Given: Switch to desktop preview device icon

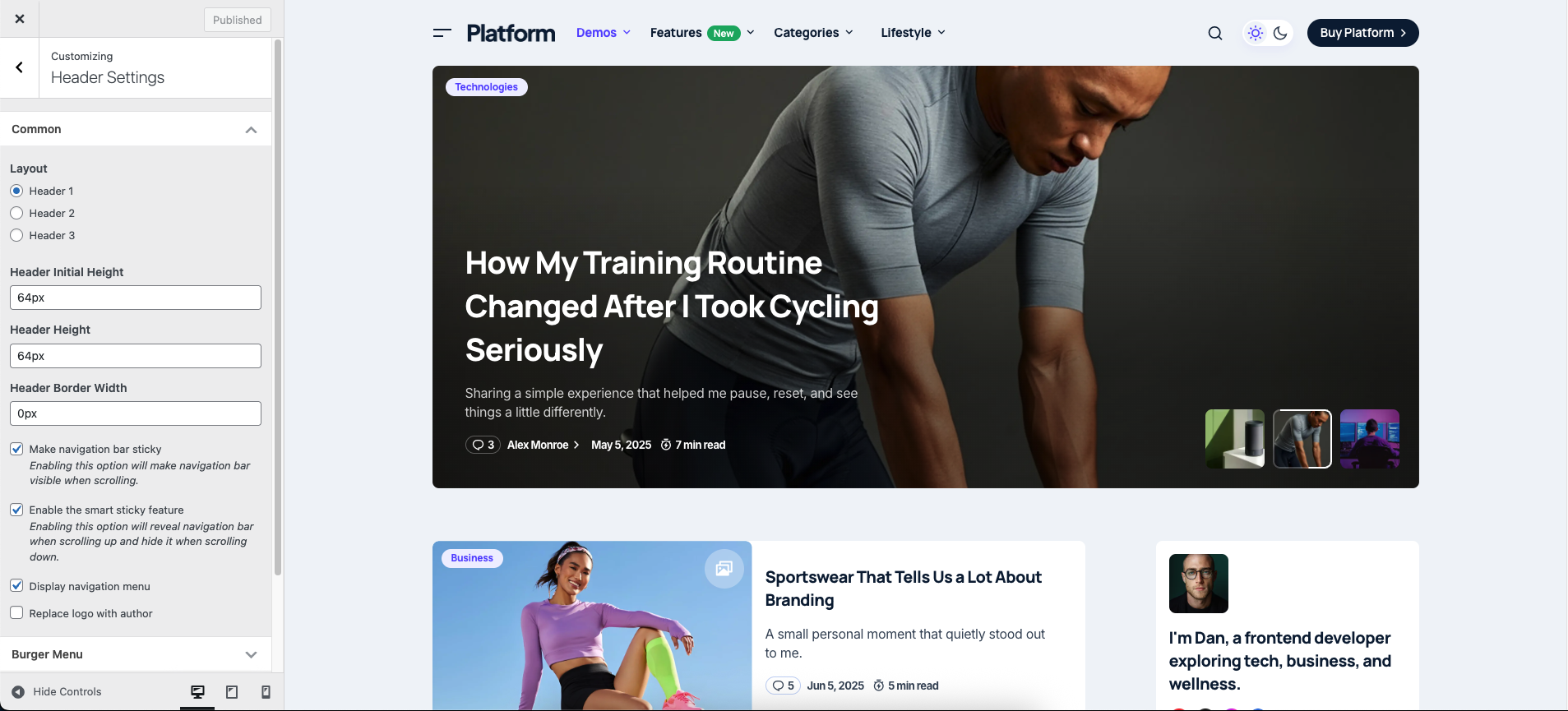Looking at the screenshot, I should pos(197,692).
